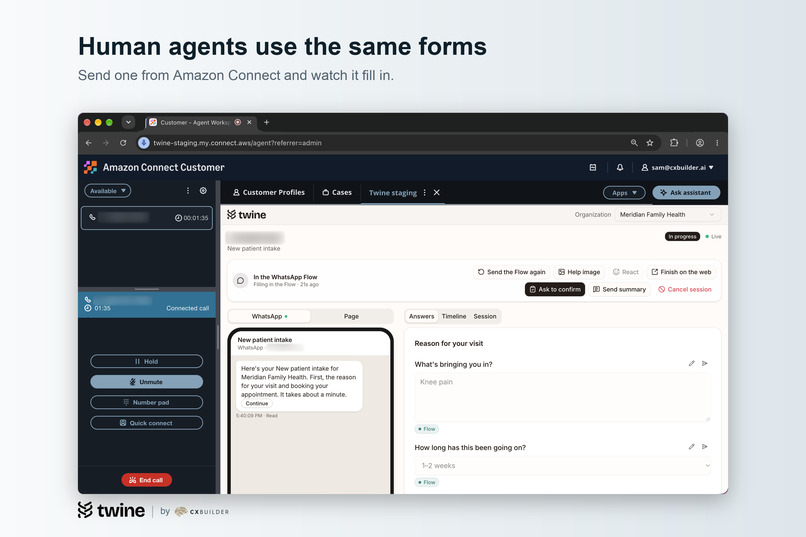Click the twine logo in the app panel
The height and width of the screenshot is (537, 806).
click(x=246, y=215)
